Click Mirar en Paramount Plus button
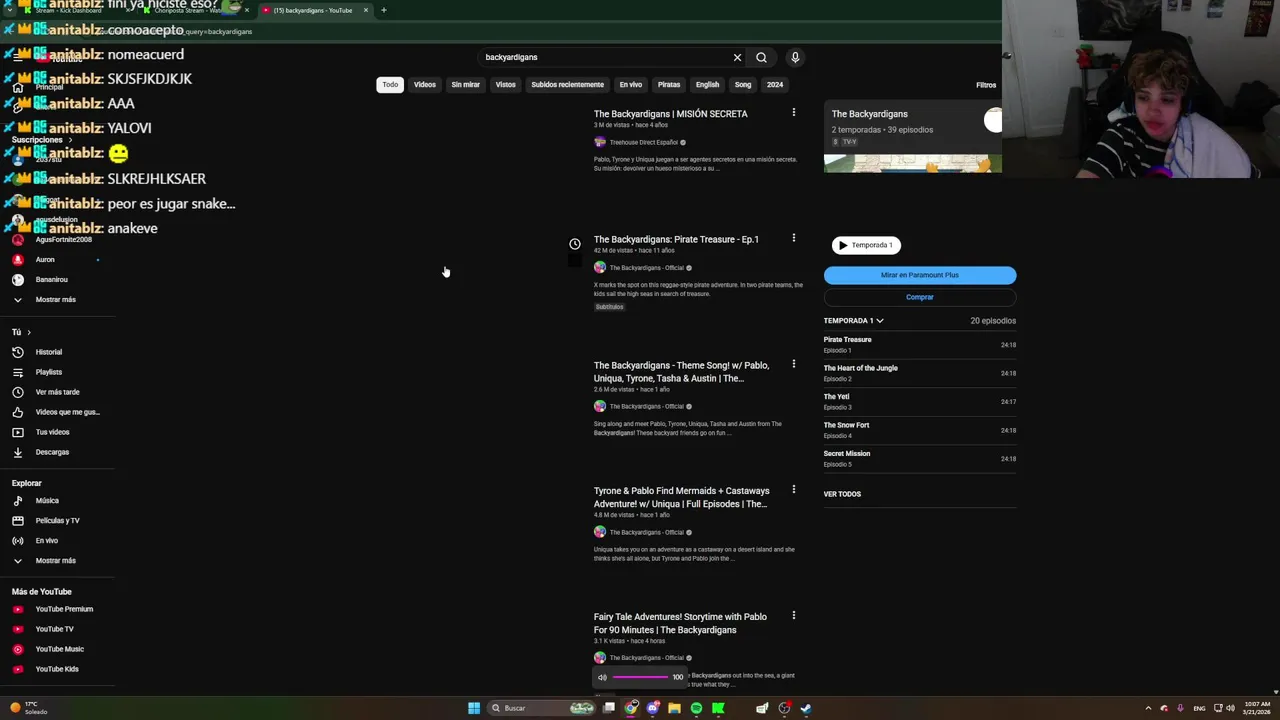Screen dimensions: 1280x720 click(920, 275)
